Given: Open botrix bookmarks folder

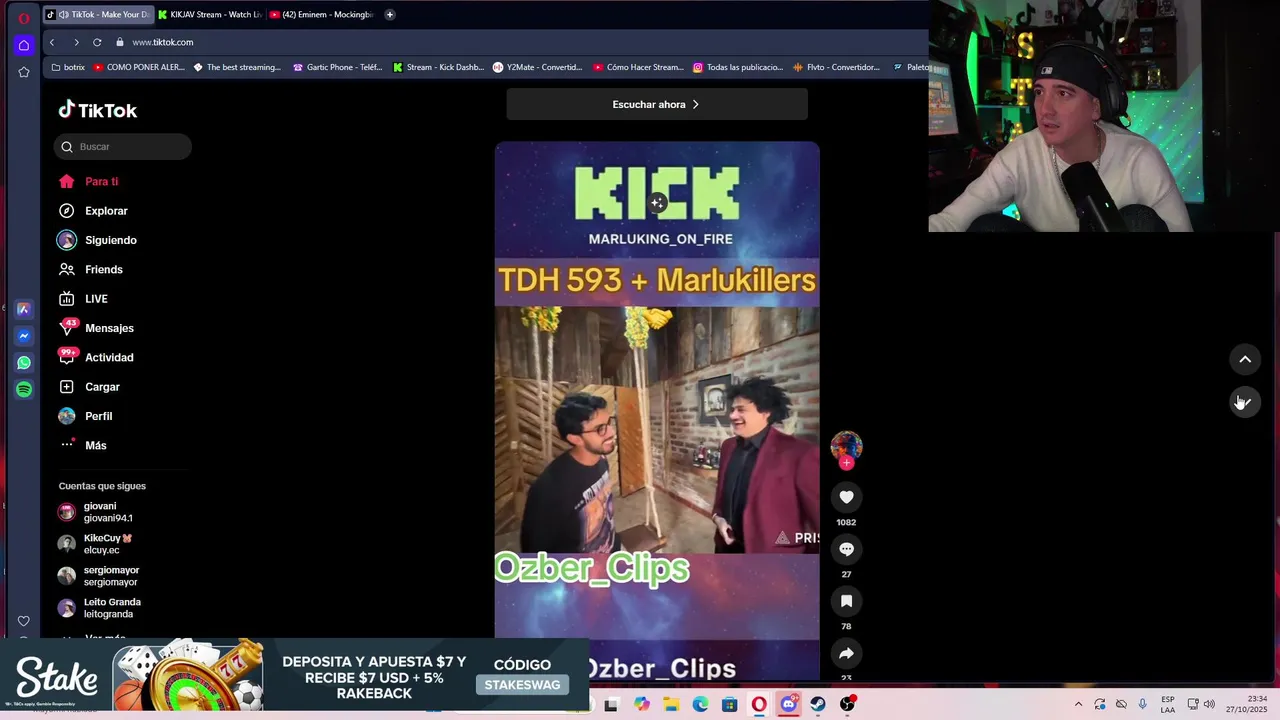Looking at the screenshot, I should point(68,67).
